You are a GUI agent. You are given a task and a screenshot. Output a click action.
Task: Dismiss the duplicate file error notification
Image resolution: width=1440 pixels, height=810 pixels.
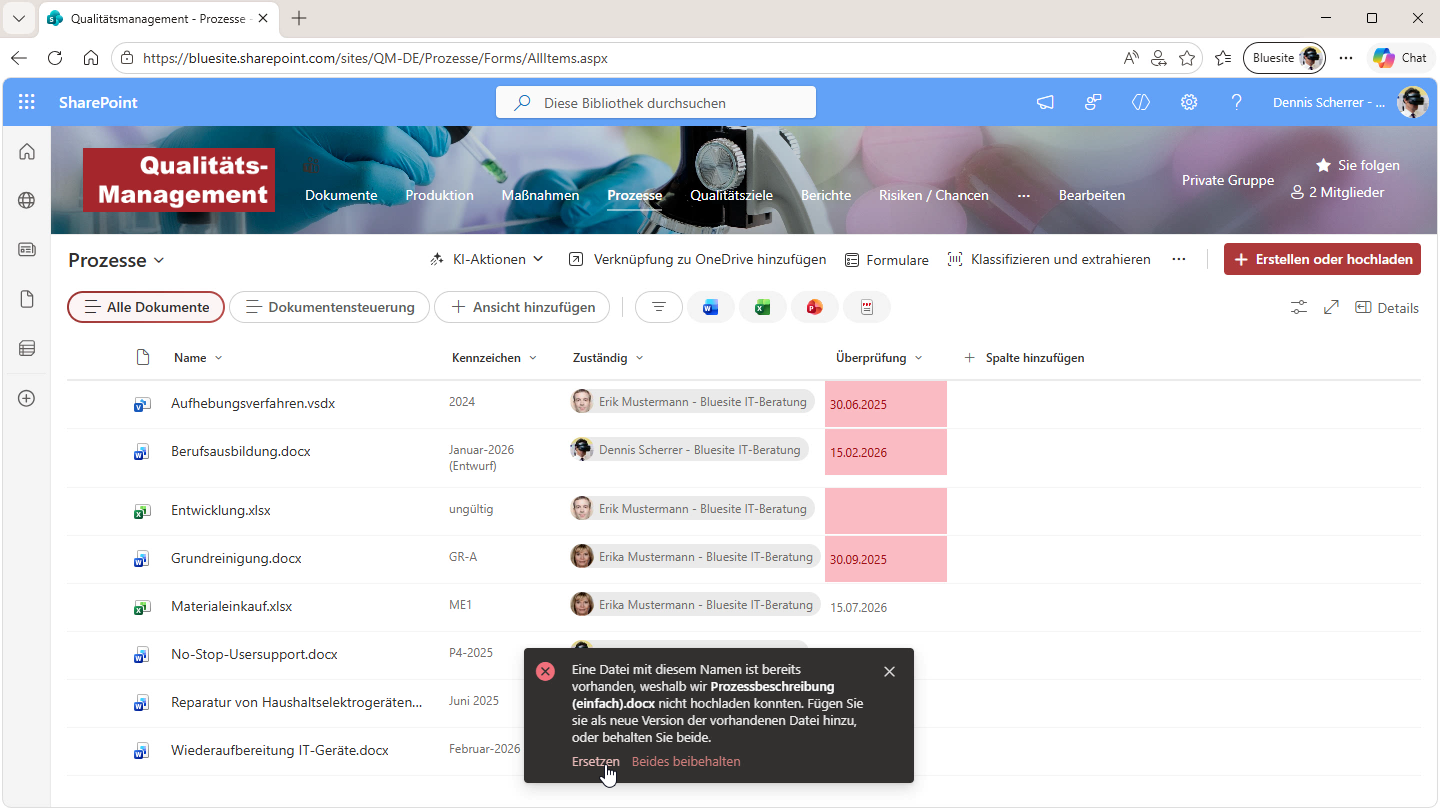889,672
